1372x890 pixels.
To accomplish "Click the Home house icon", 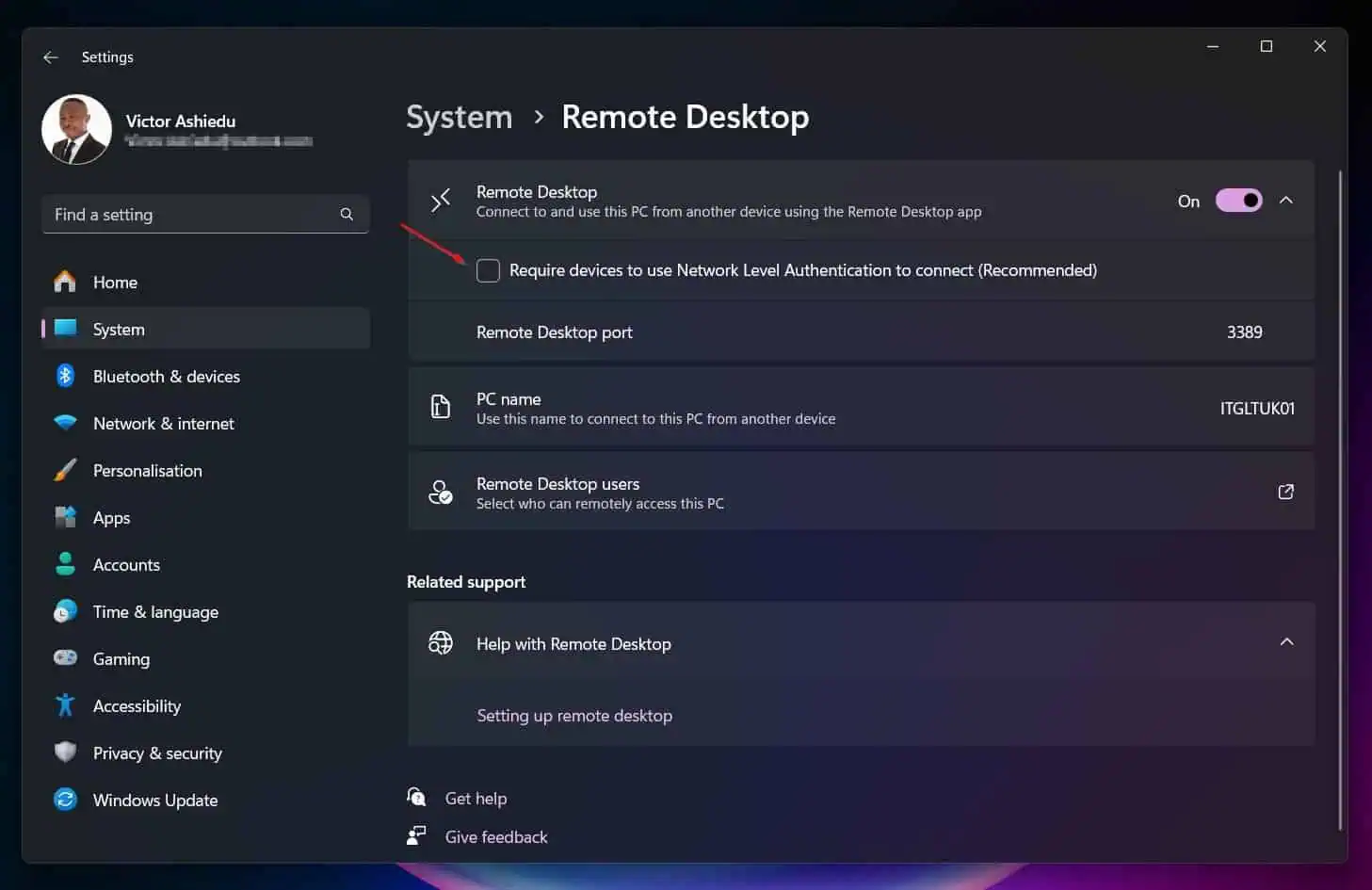I will [65, 282].
